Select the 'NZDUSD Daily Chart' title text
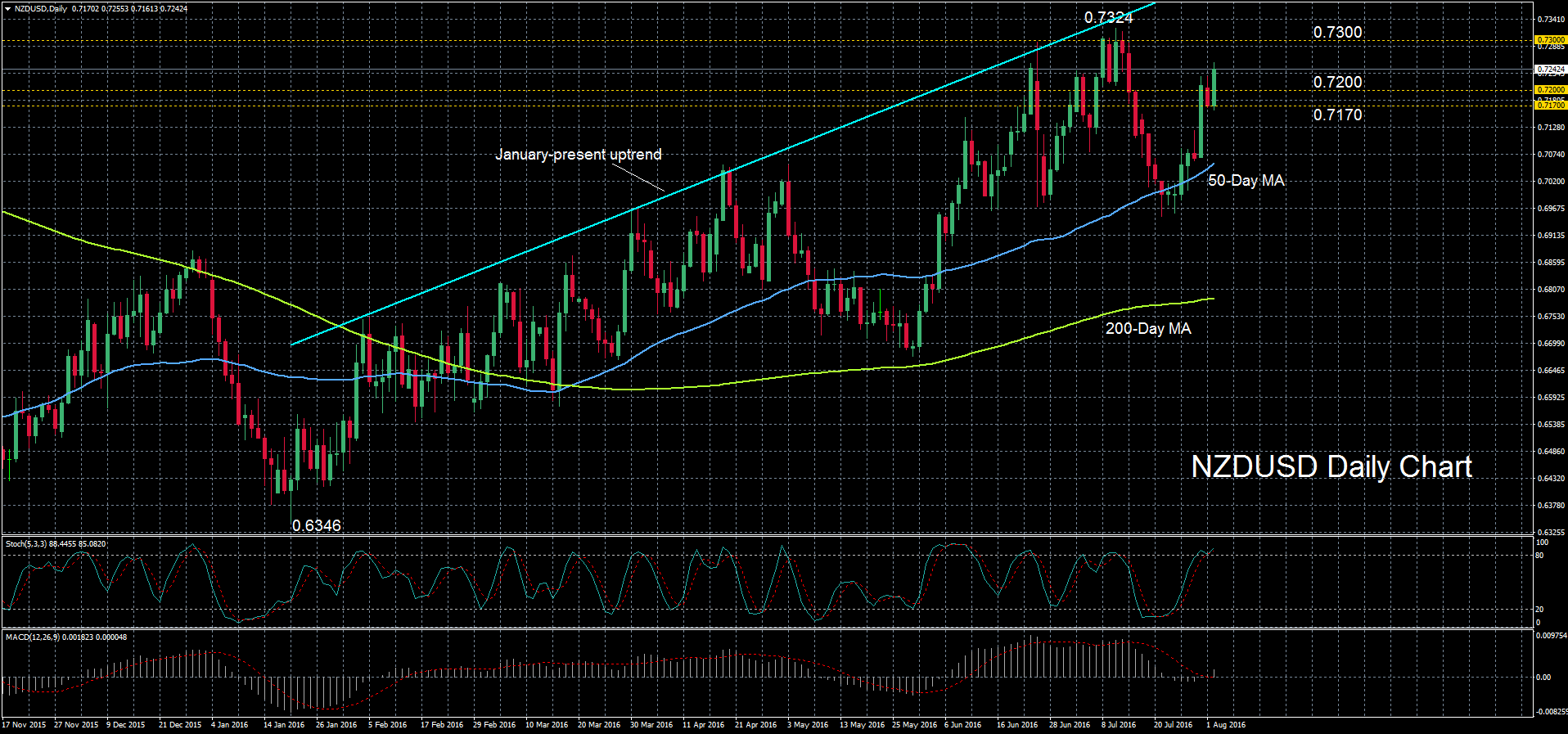 [1331, 466]
